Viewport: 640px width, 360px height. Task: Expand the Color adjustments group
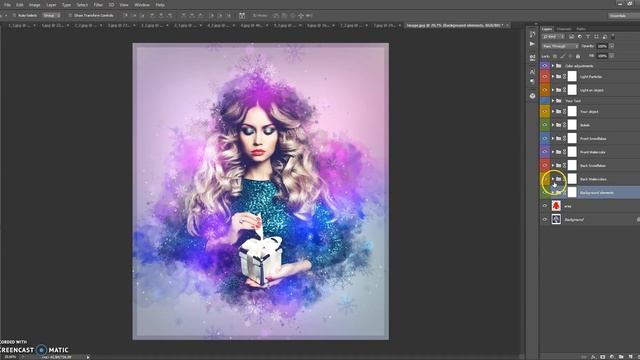[x=553, y=66]
